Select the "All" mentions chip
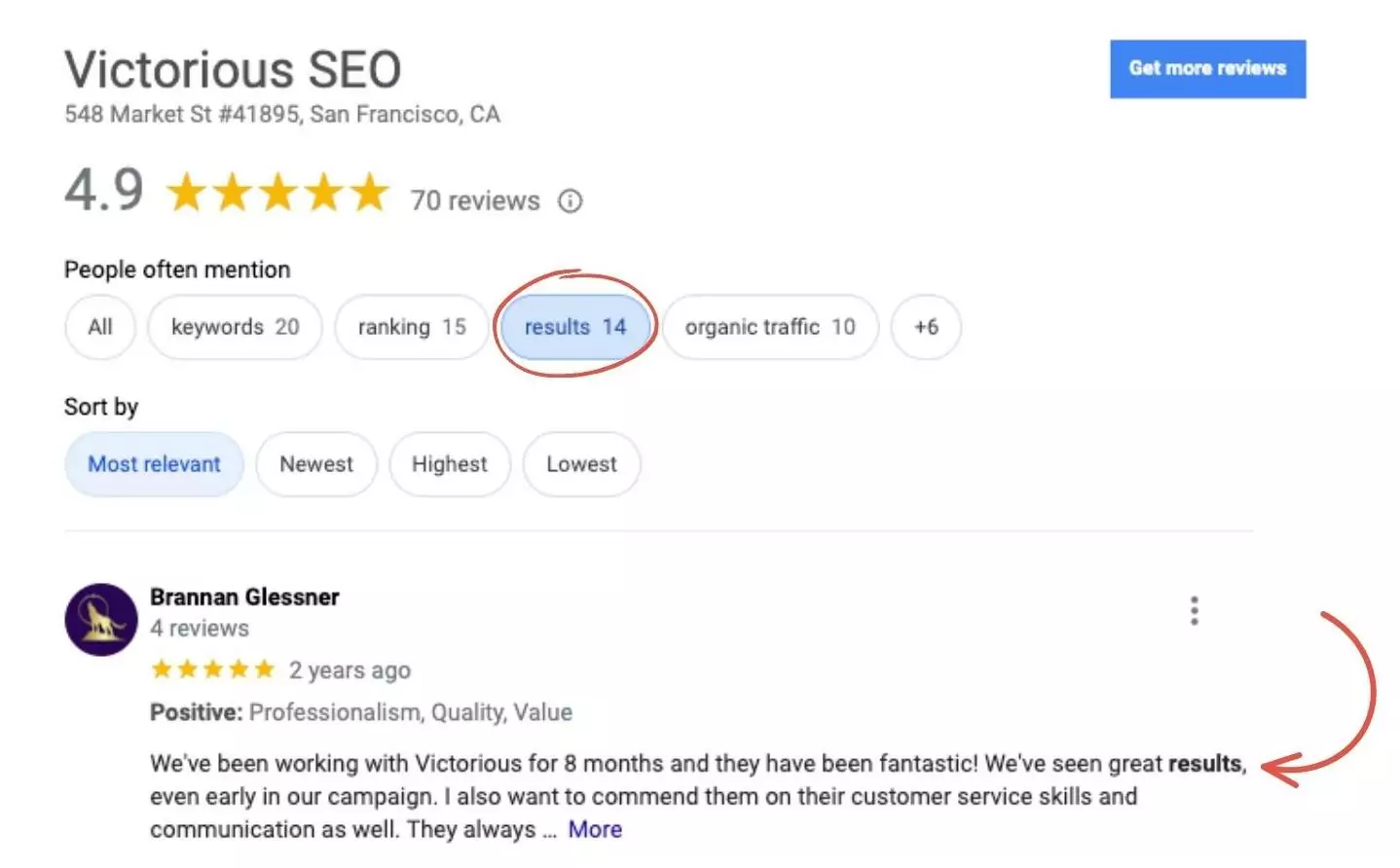The width and height of the screenshot is (1400, 868). pyautogui.click(x=99, y=327)
